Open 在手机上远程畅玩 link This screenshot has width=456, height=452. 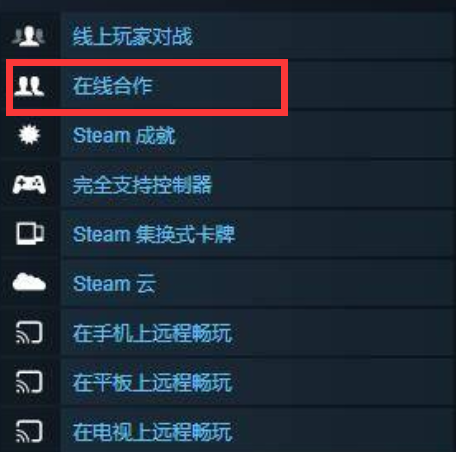coord(152,333)
